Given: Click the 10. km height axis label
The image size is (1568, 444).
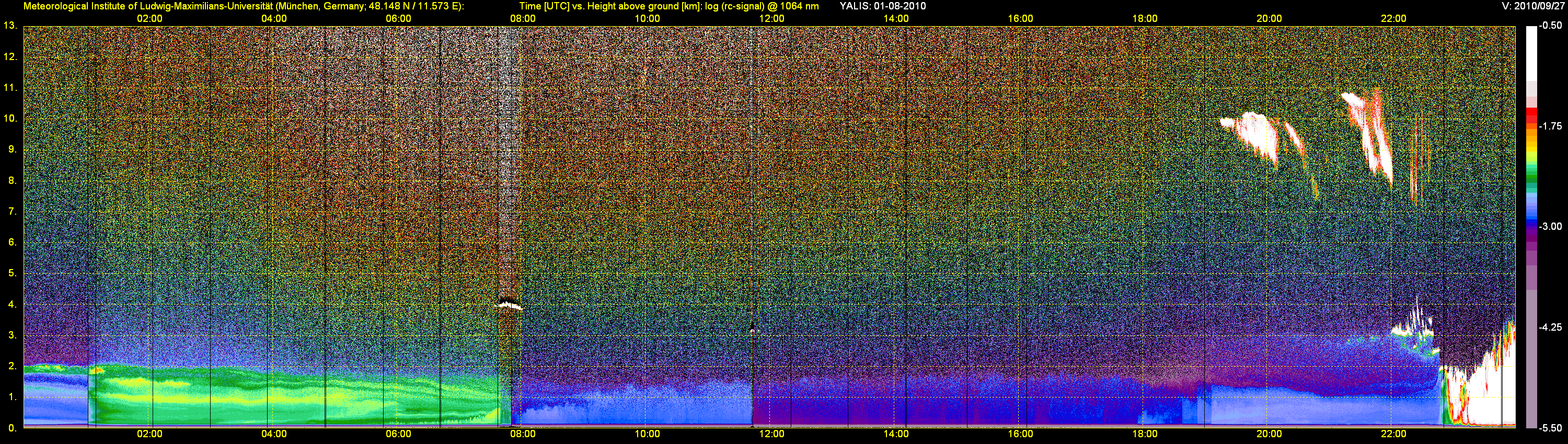Looking at the screenshot, I should pos(10,118).
